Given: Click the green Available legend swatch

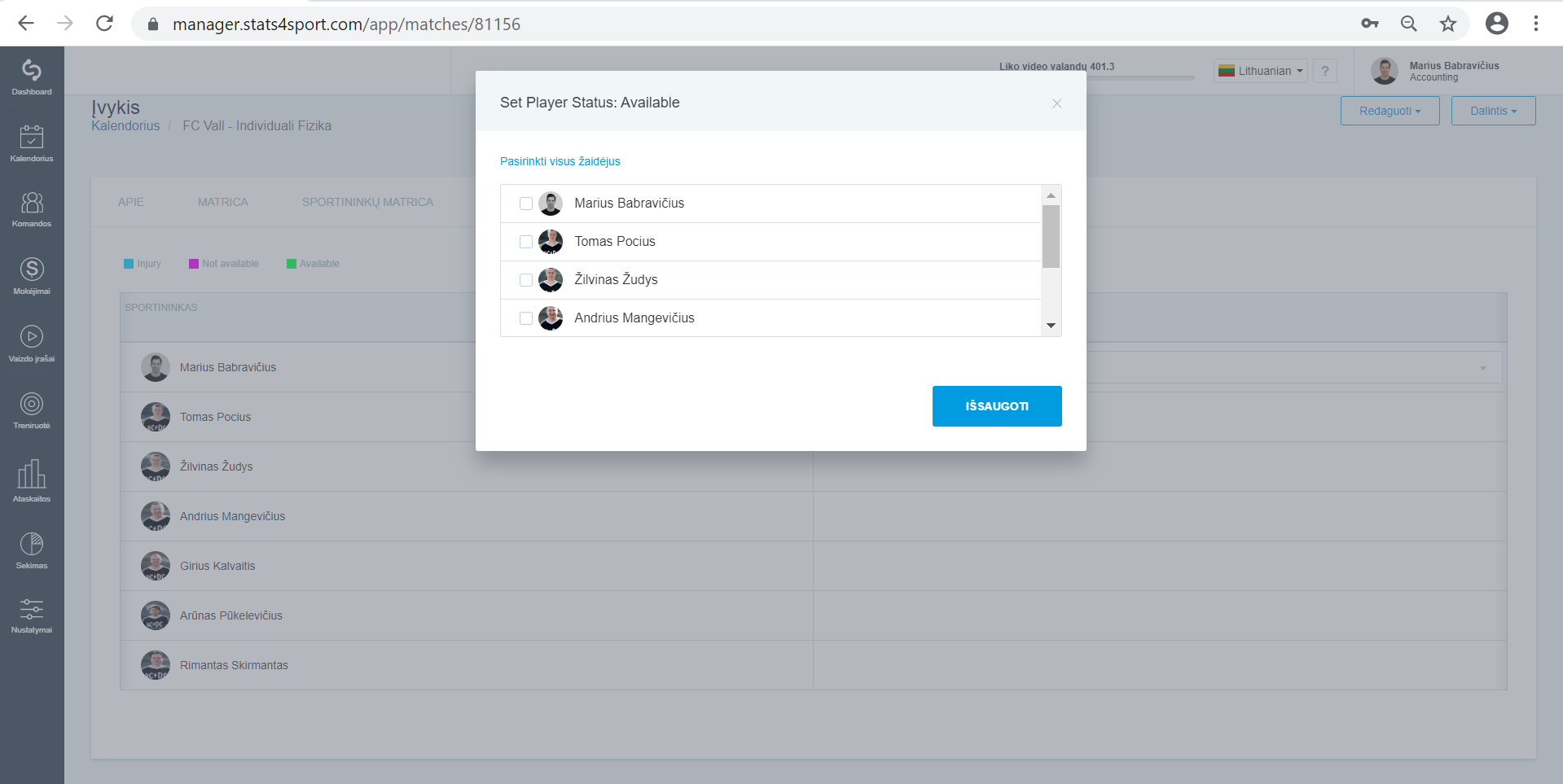Looking at the screenshot, I should click(291, 264).
